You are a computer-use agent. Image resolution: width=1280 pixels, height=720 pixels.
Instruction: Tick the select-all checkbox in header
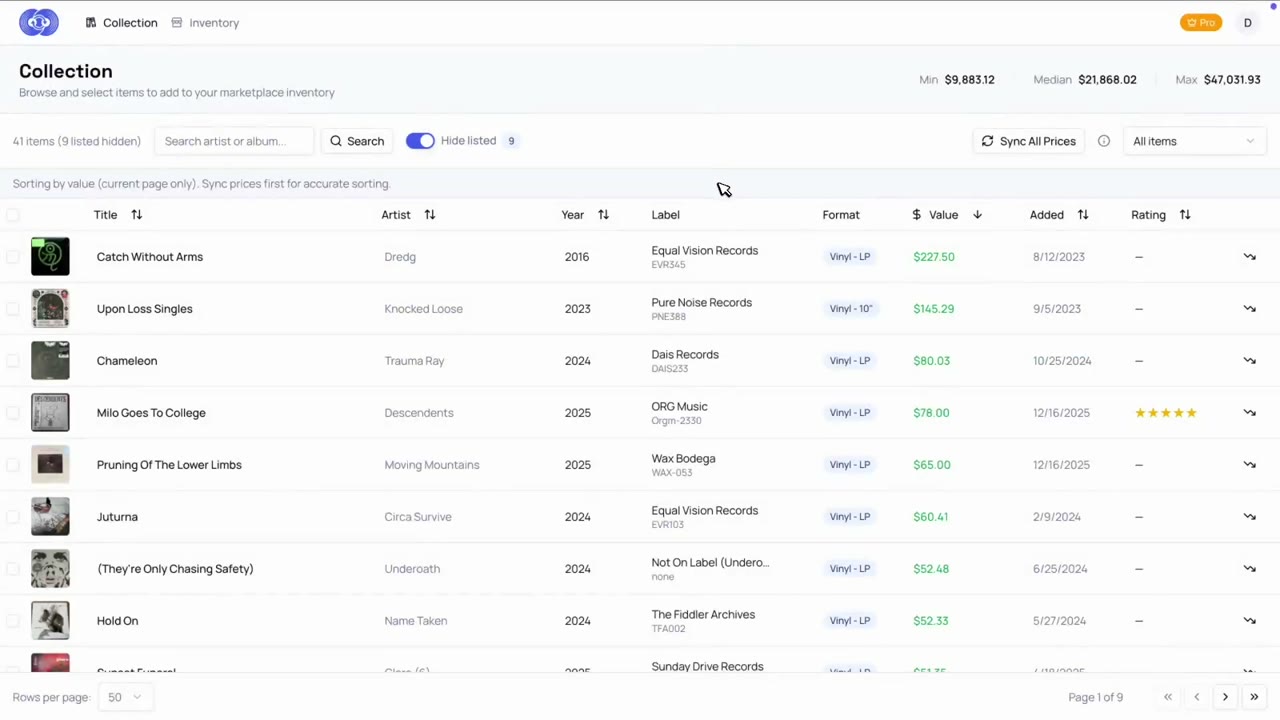pyautogui.click(x=12, y=215)
